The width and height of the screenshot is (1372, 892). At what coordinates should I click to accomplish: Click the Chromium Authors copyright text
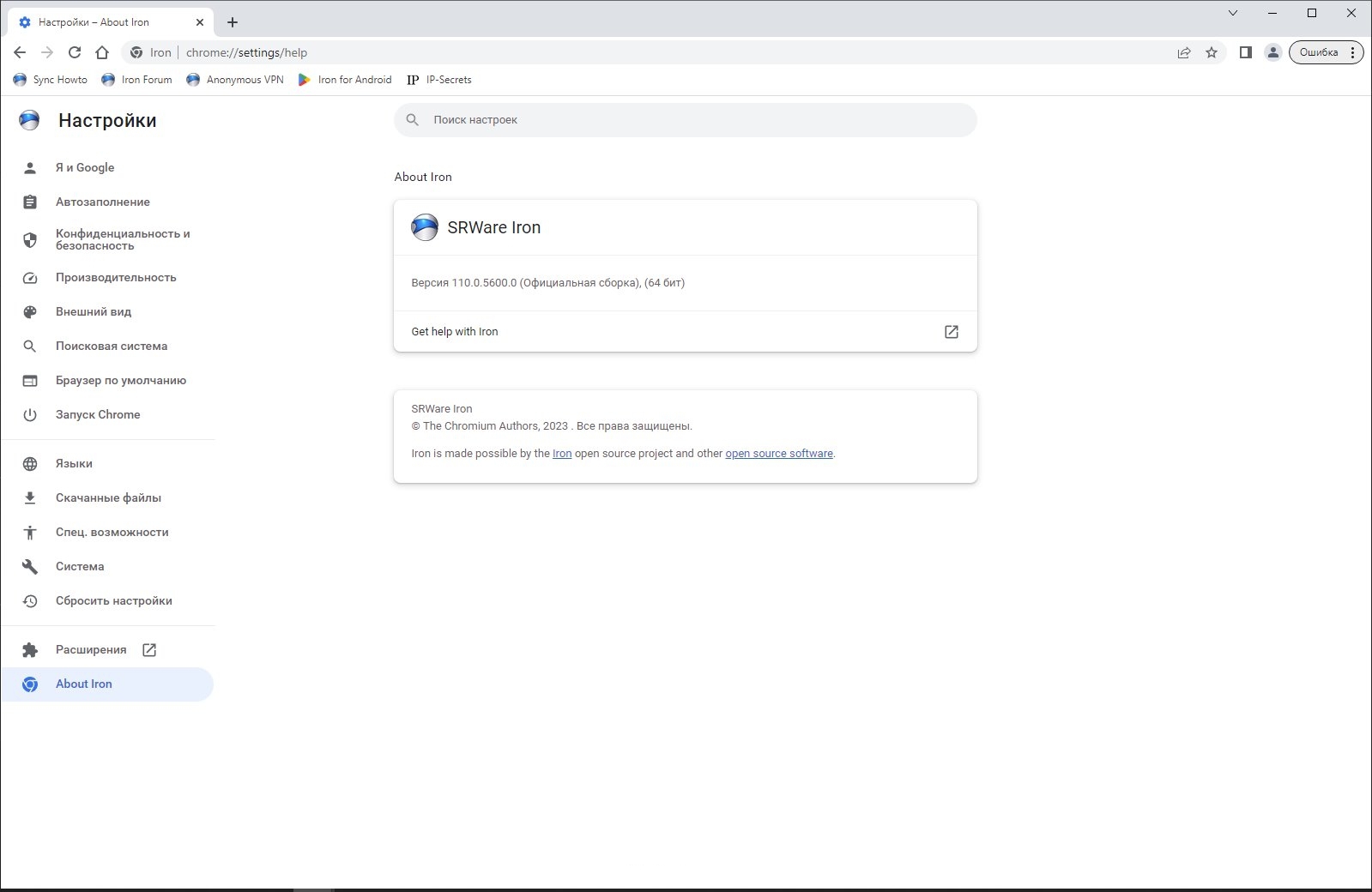(552, 426)
